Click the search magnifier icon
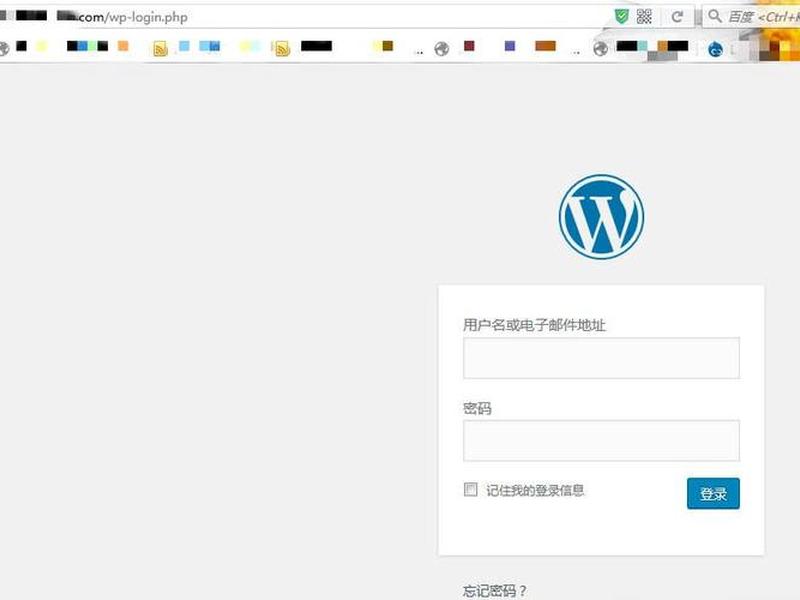This screenshot has width=800, height=600. pos(715,16)
